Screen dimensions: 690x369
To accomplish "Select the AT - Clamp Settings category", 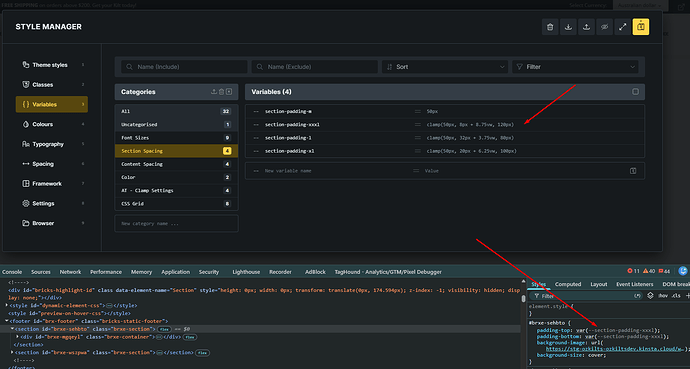I will [176, 190].
